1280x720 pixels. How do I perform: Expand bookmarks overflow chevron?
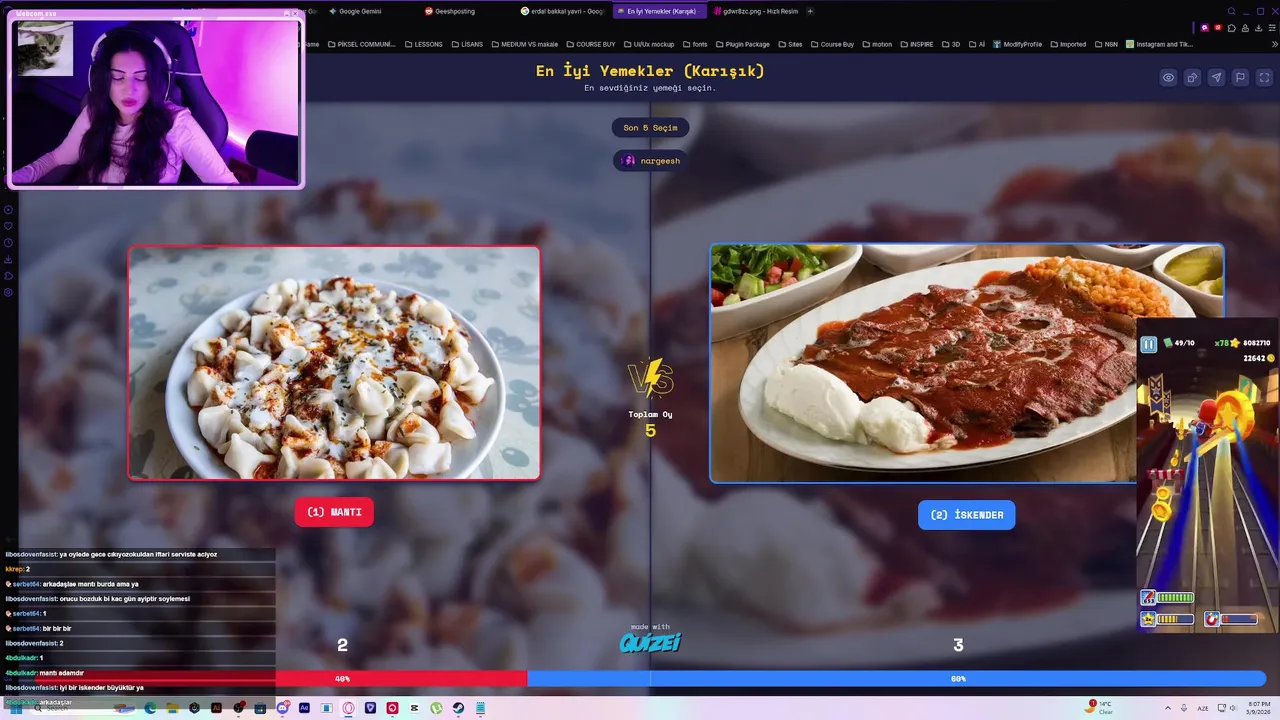pyautogui.click(x=1274, y=44)
